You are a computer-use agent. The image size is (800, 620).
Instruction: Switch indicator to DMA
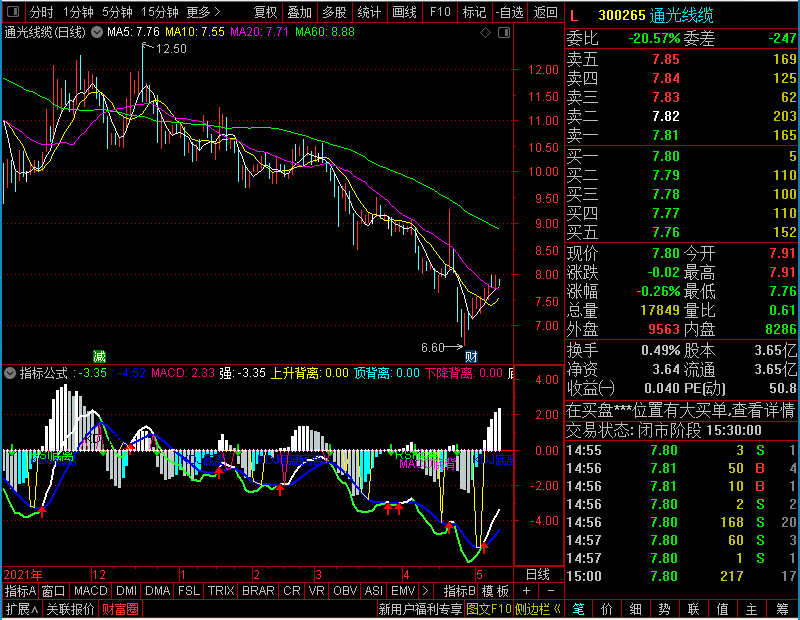pyautogui.click(x=158, y=591)
